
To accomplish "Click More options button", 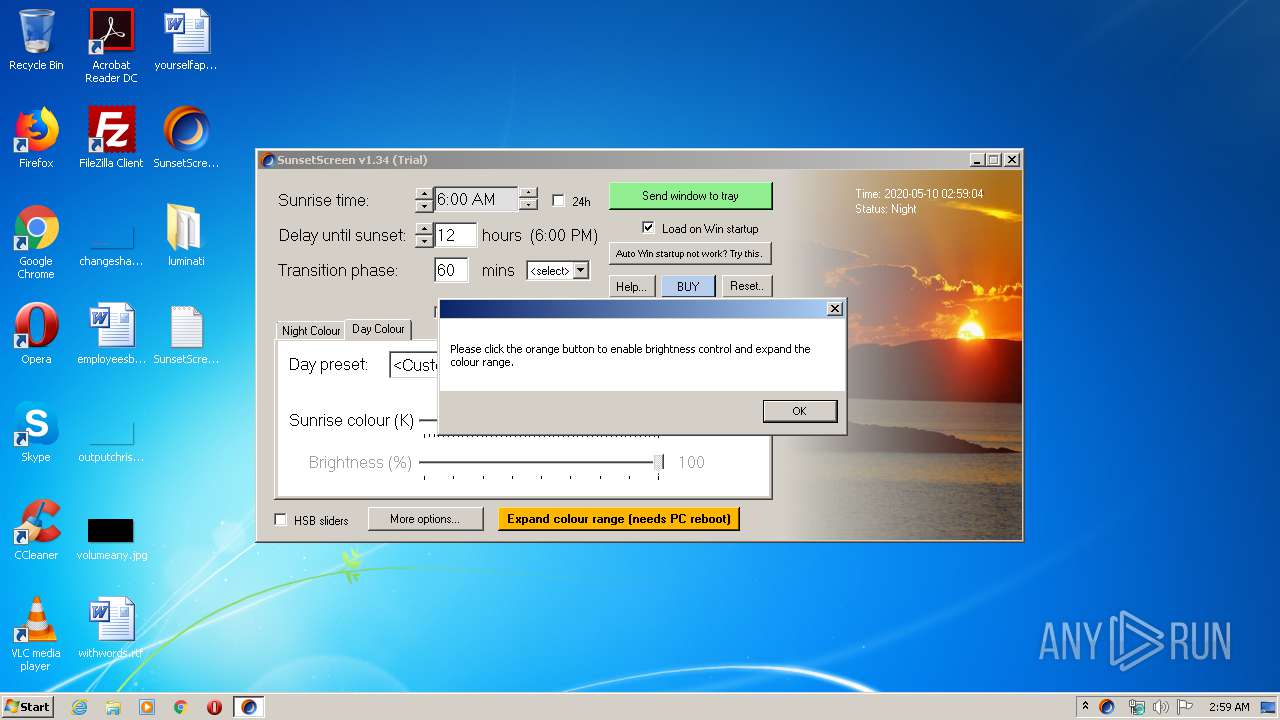I will pos(425,519).
